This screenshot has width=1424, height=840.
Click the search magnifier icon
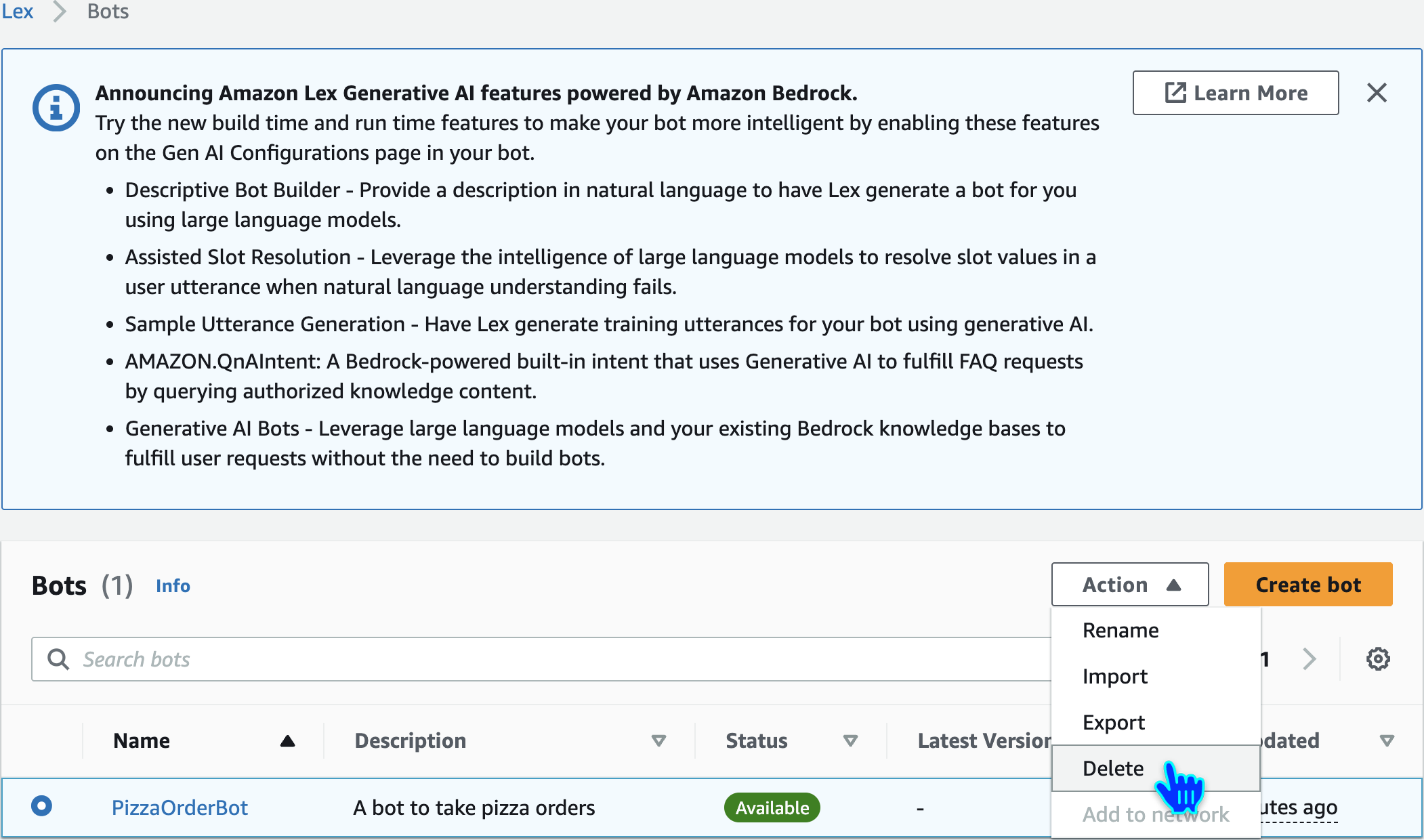coord(58,659)
